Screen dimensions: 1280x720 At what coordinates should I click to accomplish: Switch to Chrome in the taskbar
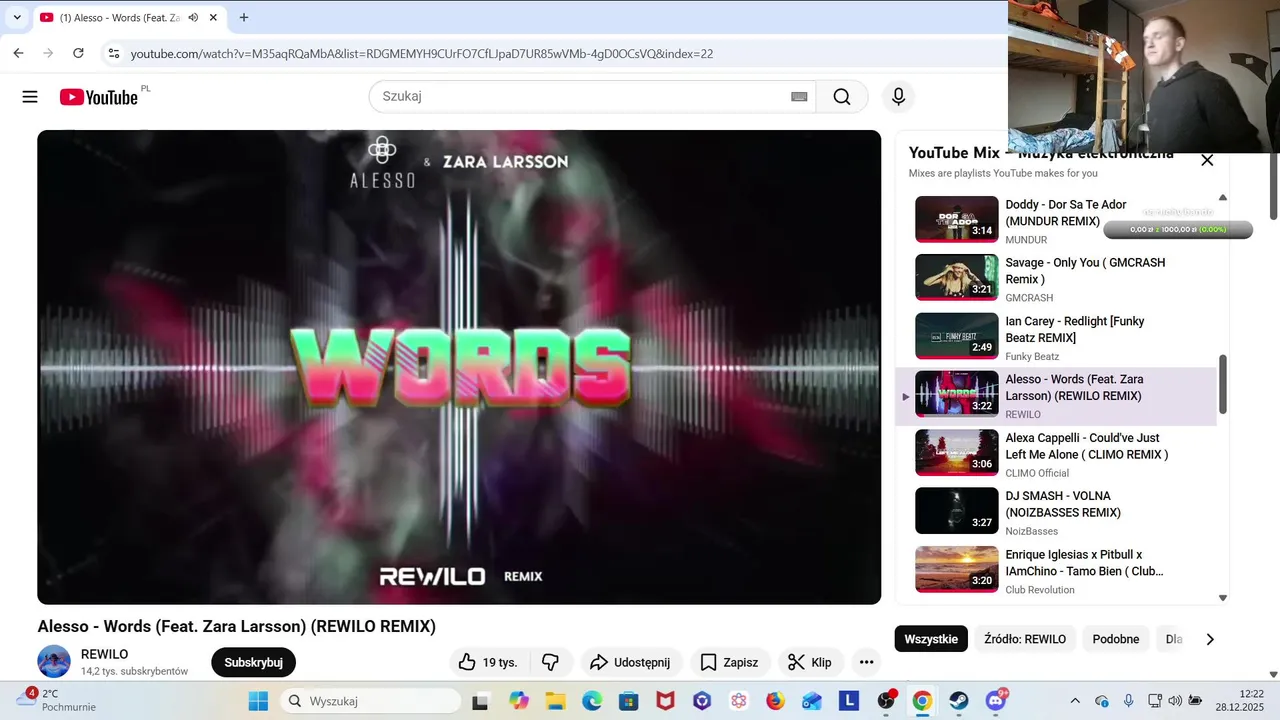(x=922, y=701)
